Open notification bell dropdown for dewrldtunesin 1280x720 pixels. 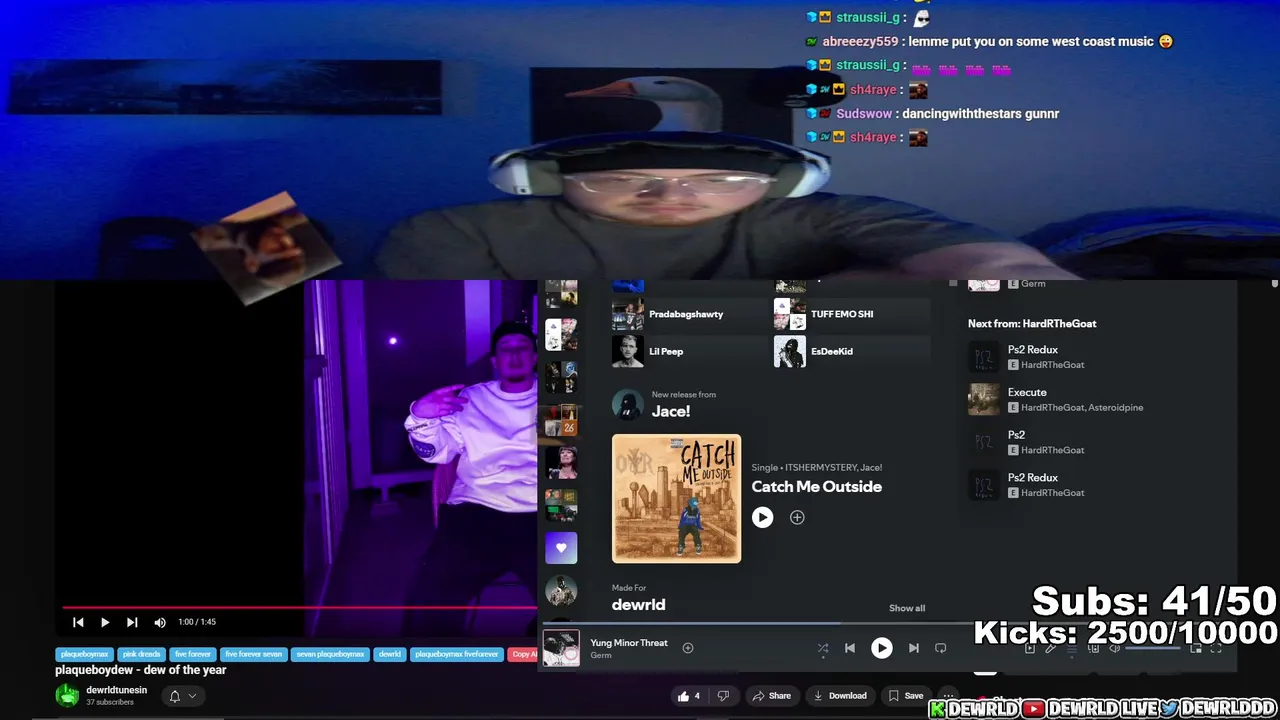click(182, 696)
